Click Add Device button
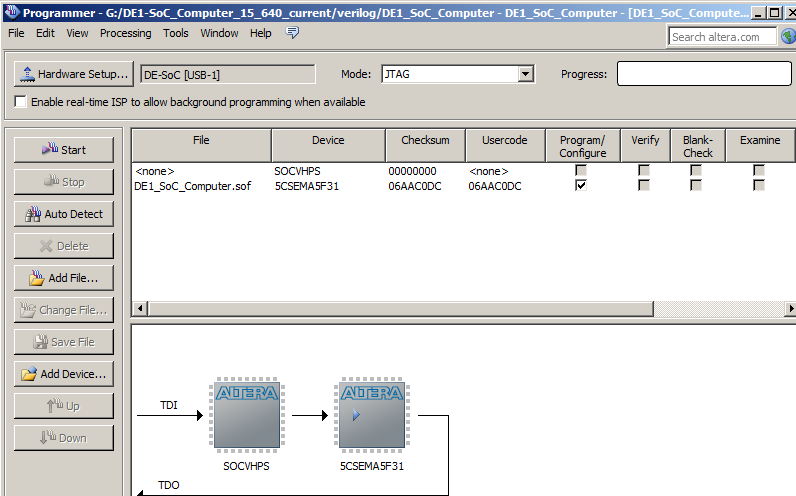The image size is (796, 496). click(63, 374)
